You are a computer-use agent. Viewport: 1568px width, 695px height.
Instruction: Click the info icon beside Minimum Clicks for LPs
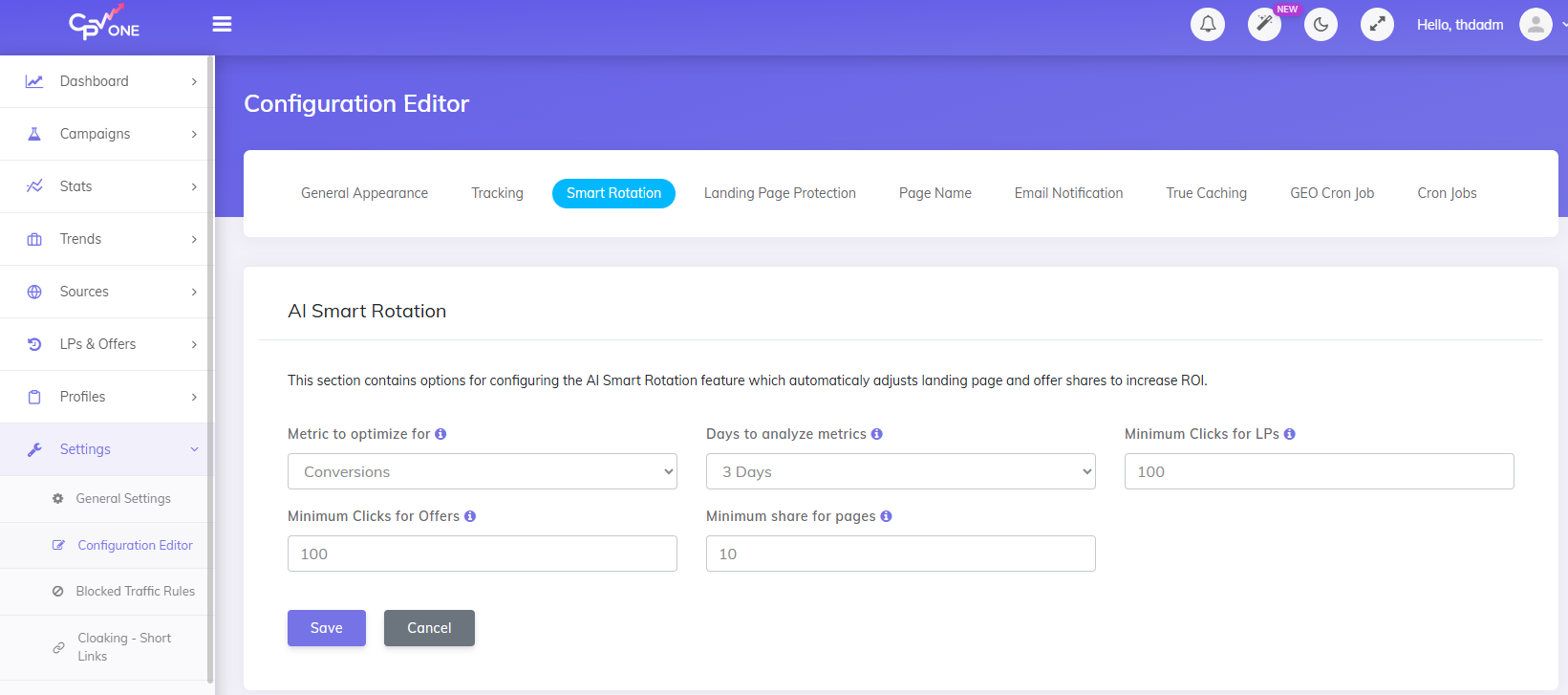coord(1290,434)
